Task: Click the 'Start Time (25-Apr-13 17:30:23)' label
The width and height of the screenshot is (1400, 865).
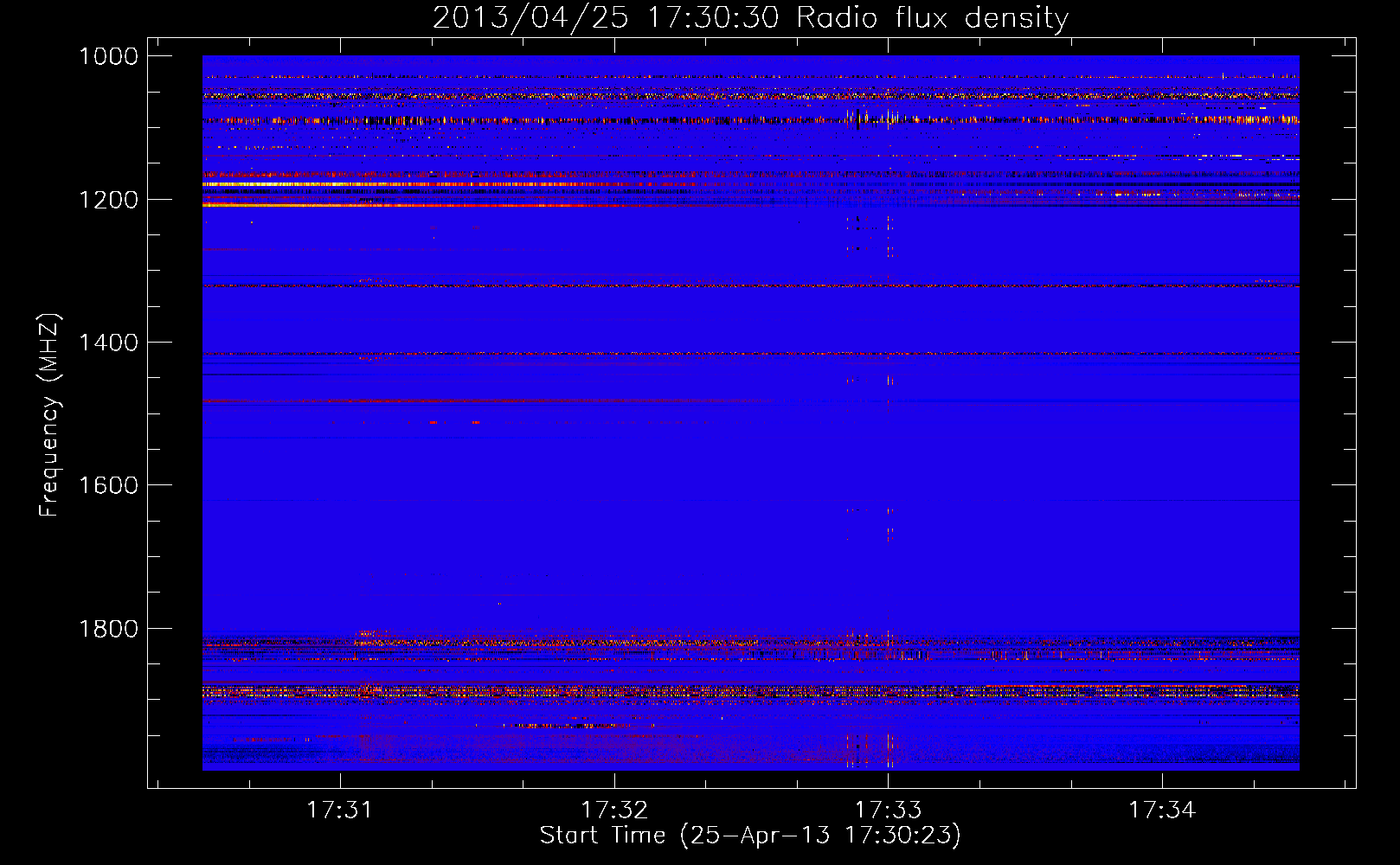Action: [x=750, y=836]
